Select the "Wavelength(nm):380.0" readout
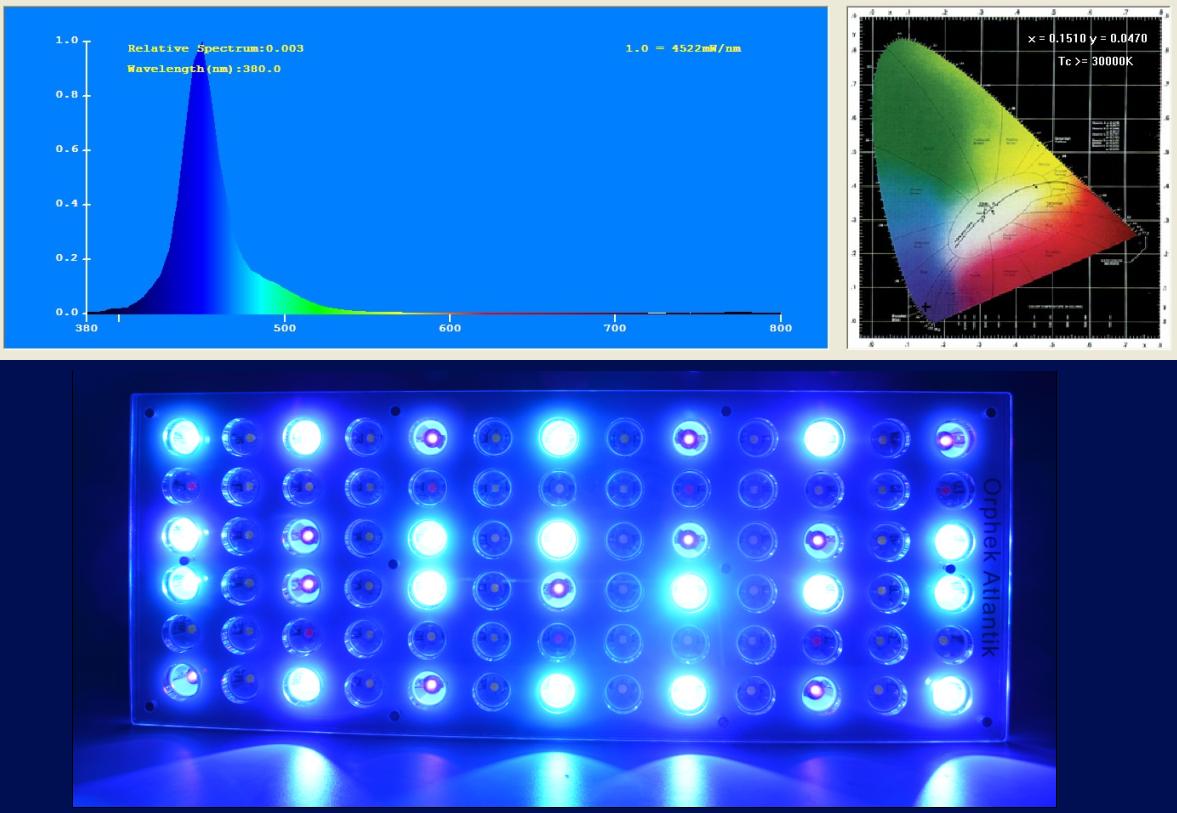Screen dimensions: 1177x813 pyautogui.click(x=204, y=69)
